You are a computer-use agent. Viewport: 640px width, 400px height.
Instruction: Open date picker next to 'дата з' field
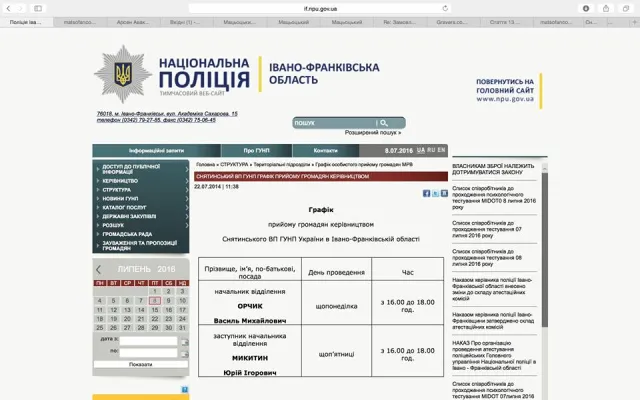pyautogui.click(x=184, y=342)
